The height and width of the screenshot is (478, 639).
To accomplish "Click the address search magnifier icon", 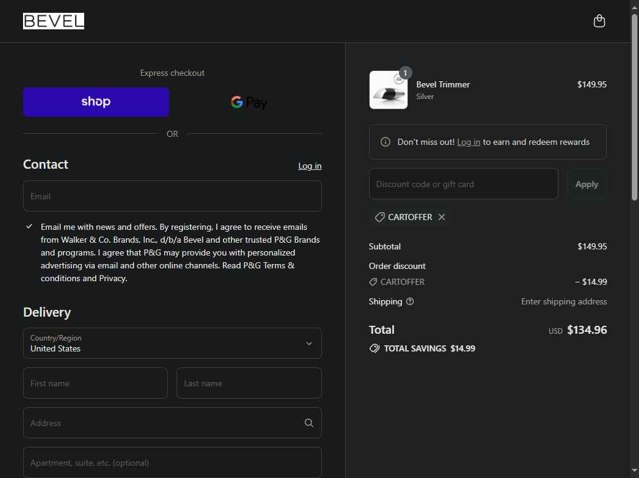I will click(309, 423).
